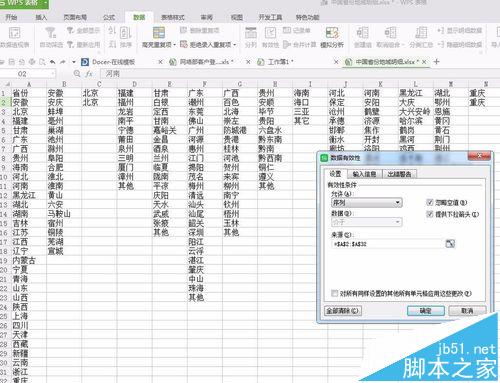Screen dimensions: 500x383
Task: Close the 工作簿1 document tab
Action: click(336, 62)
